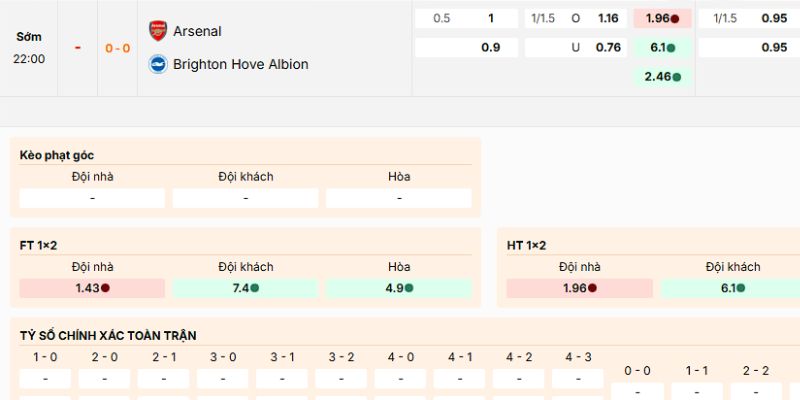Viewport: 800px width, 400px height.
Task: Choose the 4 - 3 correct score cell
Action: [x=578, y=379]
